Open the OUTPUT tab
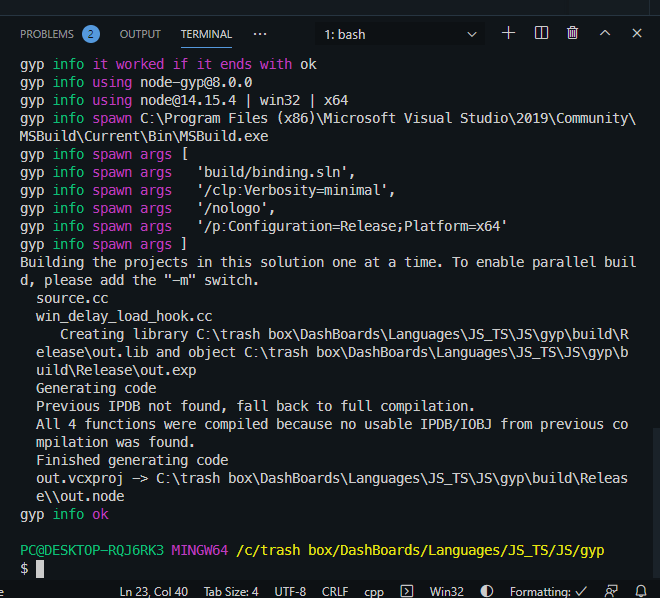The image size is (660, 598). (x=140, y=34)
